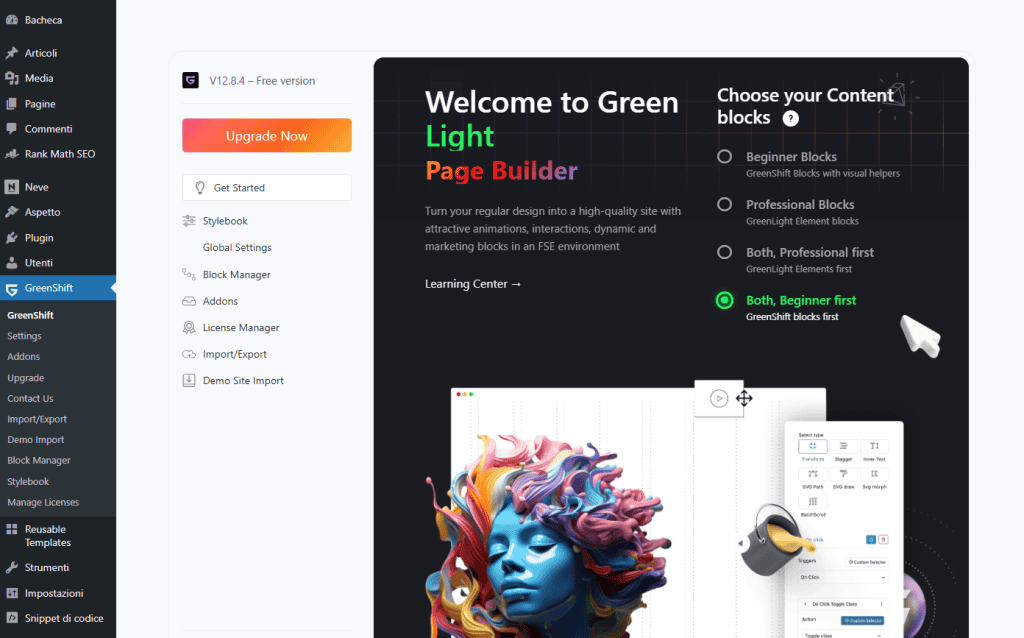The width and height of the screenshot is (1024, 638).
Task: Click the Rank Math SEO chart icon
Action: coord(12,154)
